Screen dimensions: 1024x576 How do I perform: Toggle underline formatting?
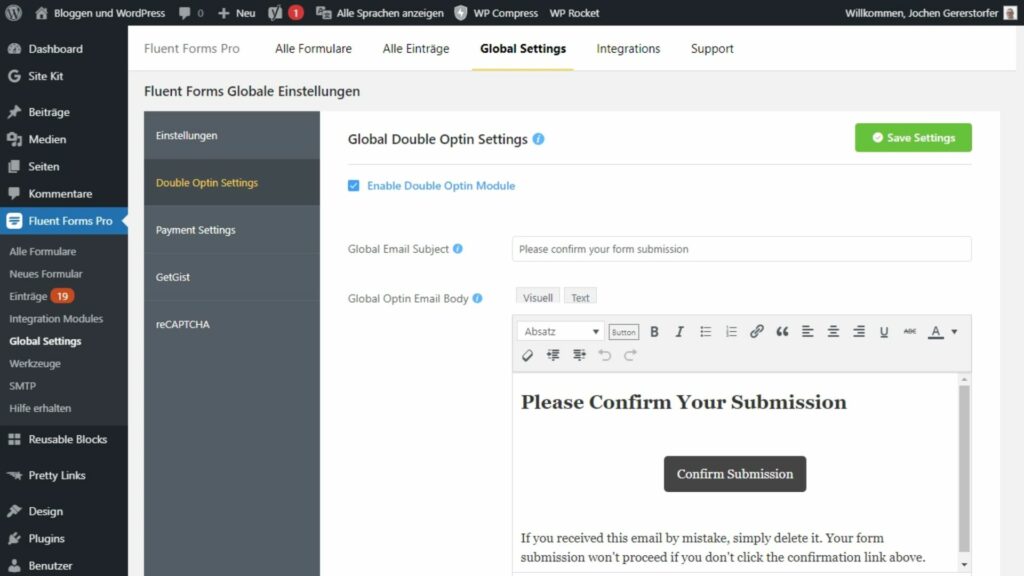coord(884,332)
